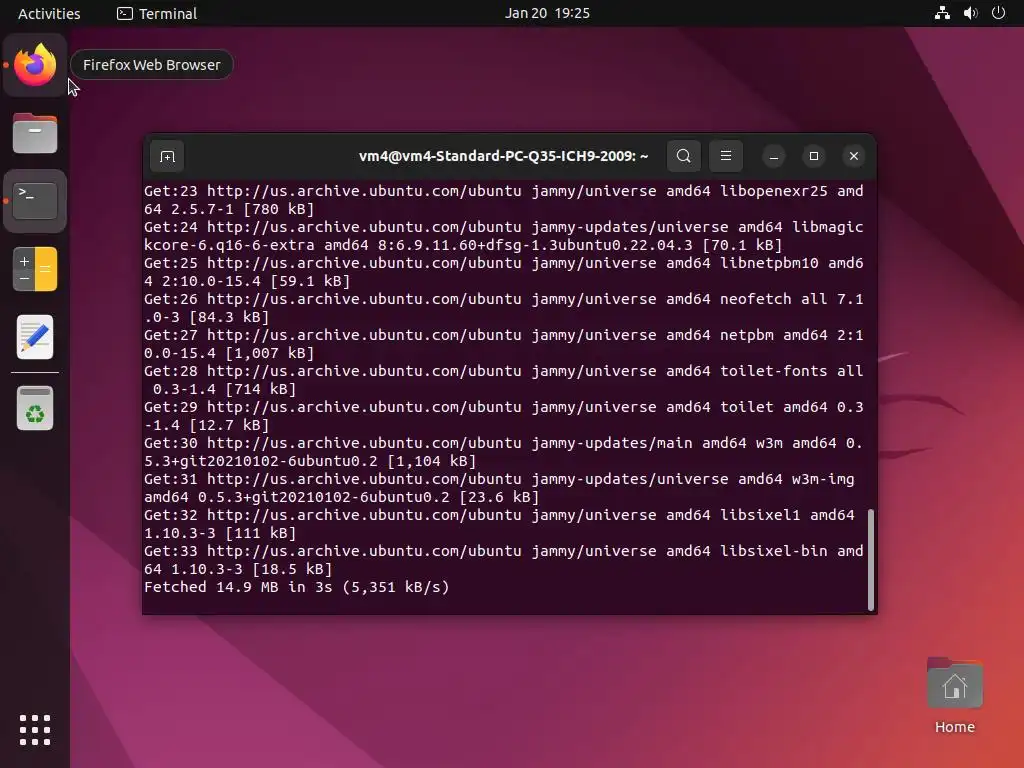Click the Get:26 neofetch line
The image size is (1024, 768).
coord(504,308)
